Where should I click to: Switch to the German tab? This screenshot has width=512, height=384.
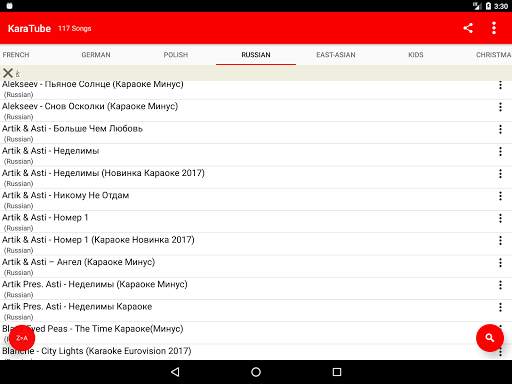click(x=96, y=55)
